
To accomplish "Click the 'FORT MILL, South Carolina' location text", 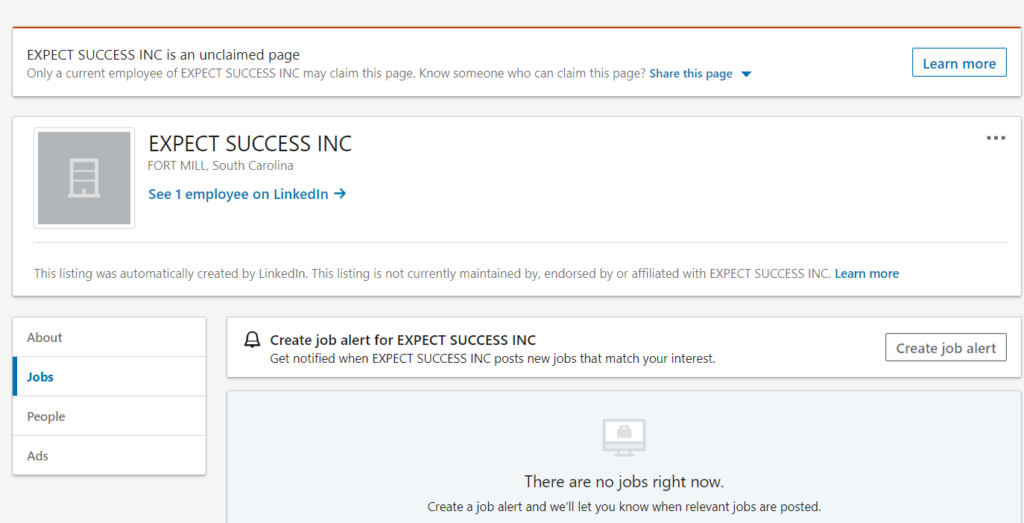I will [x=221, y=166].
